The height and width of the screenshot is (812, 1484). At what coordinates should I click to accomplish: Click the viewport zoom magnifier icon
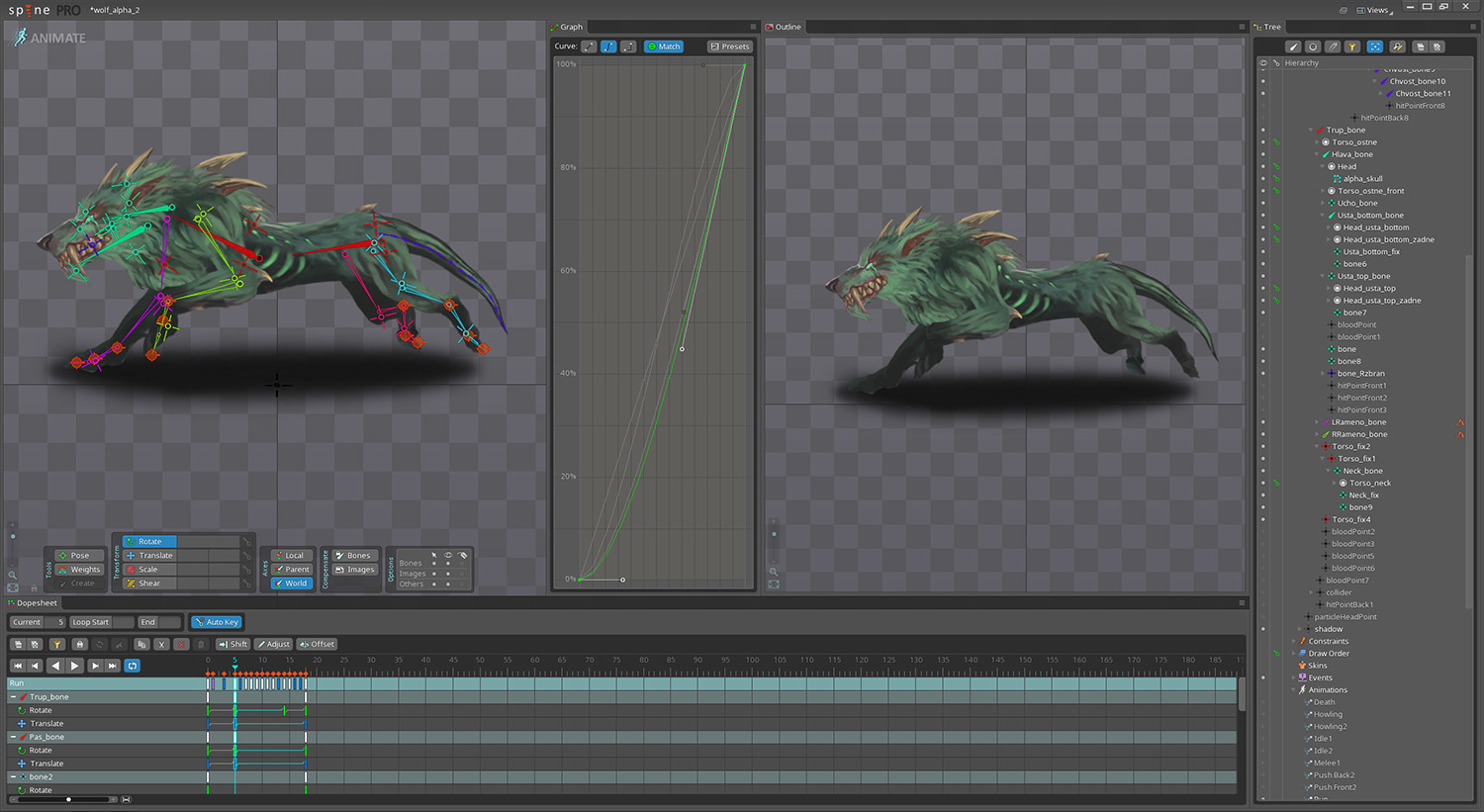(x=13, y=575)
